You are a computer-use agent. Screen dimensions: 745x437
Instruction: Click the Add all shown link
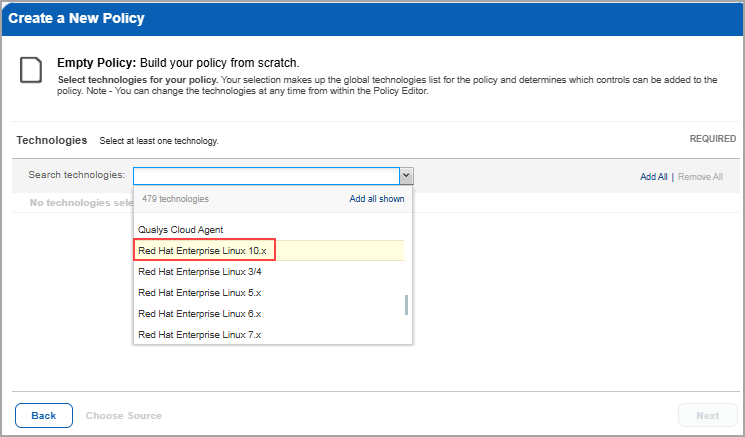pyautogui.click(x=377, y=199)
